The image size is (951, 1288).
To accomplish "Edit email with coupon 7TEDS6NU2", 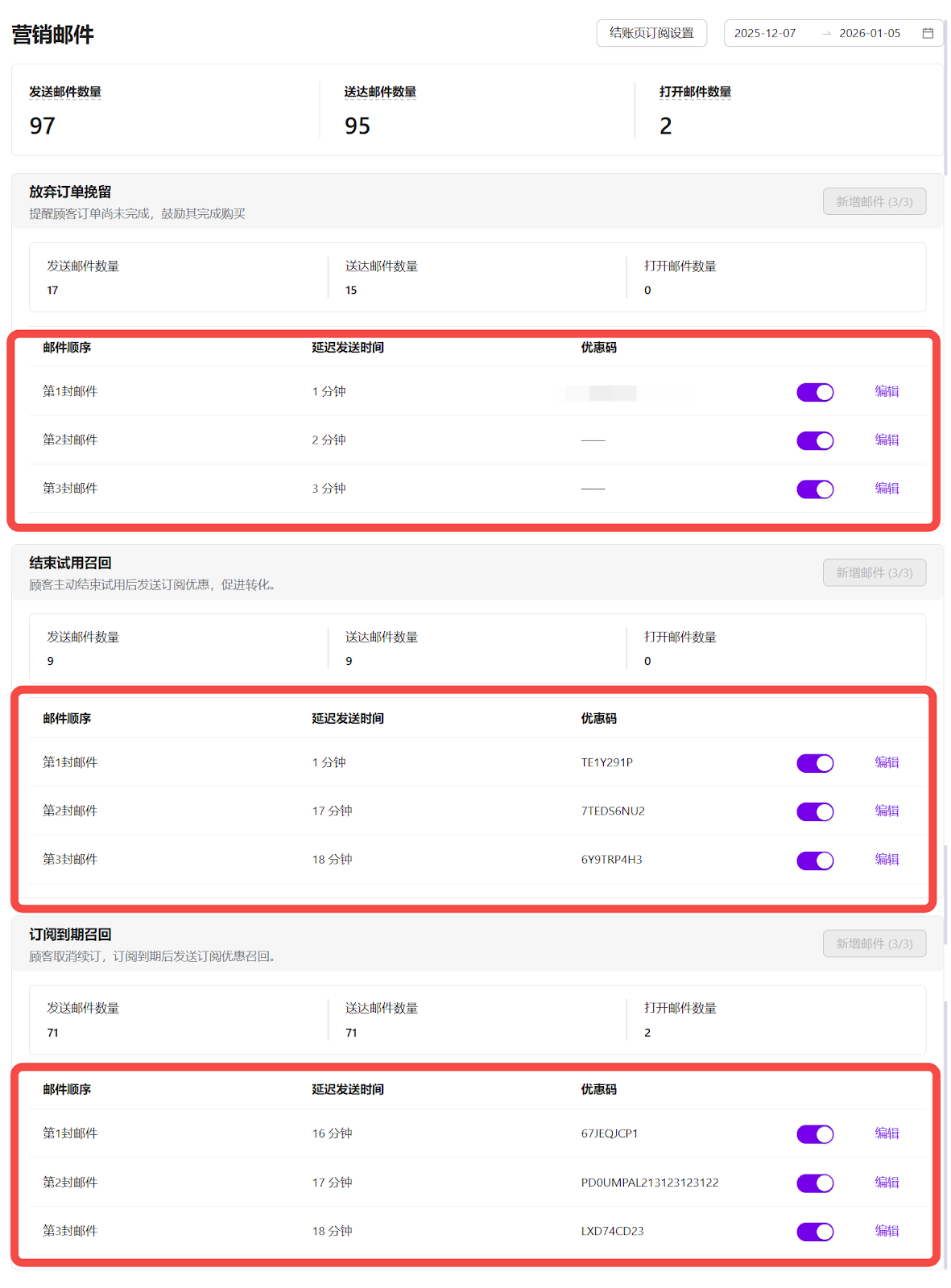I will [887, 811].
